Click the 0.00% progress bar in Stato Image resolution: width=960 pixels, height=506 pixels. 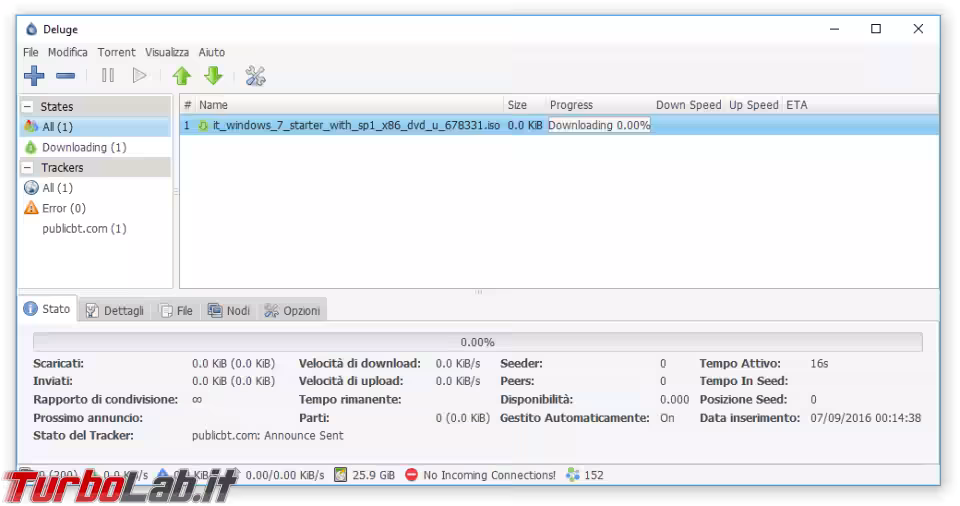point(478,342)
